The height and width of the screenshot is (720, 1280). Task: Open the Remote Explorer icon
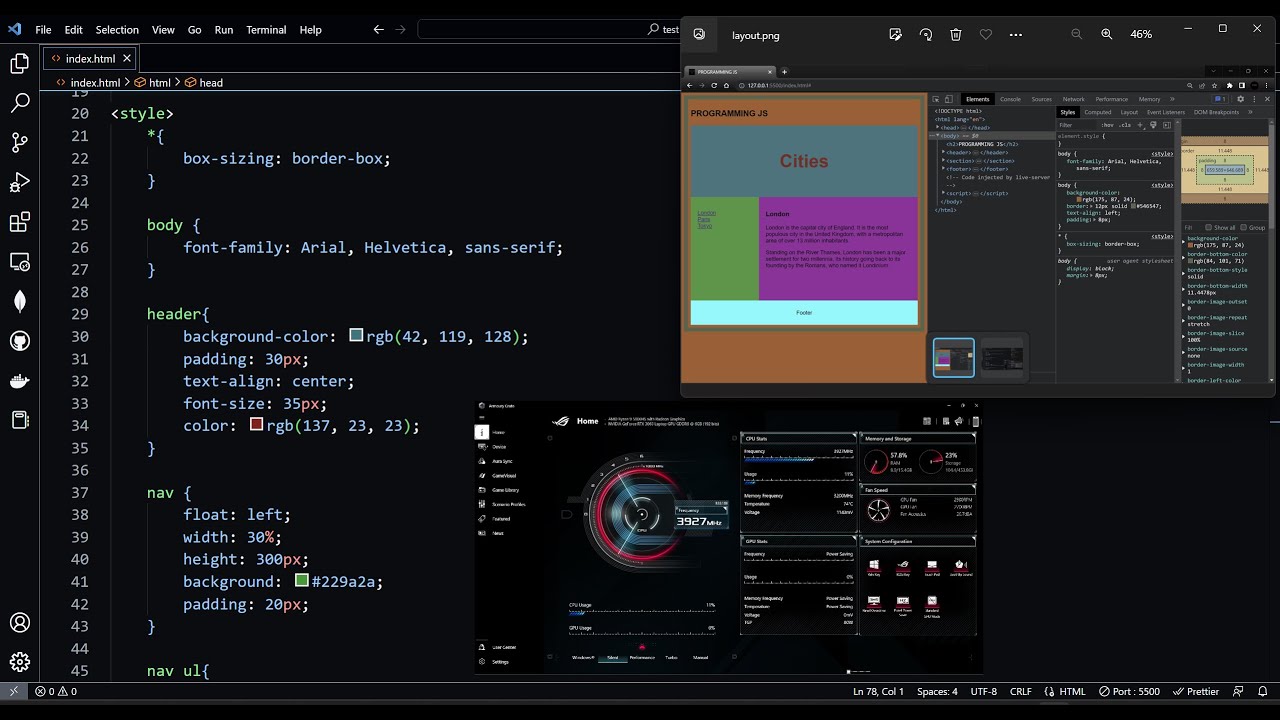click(20, 262)
